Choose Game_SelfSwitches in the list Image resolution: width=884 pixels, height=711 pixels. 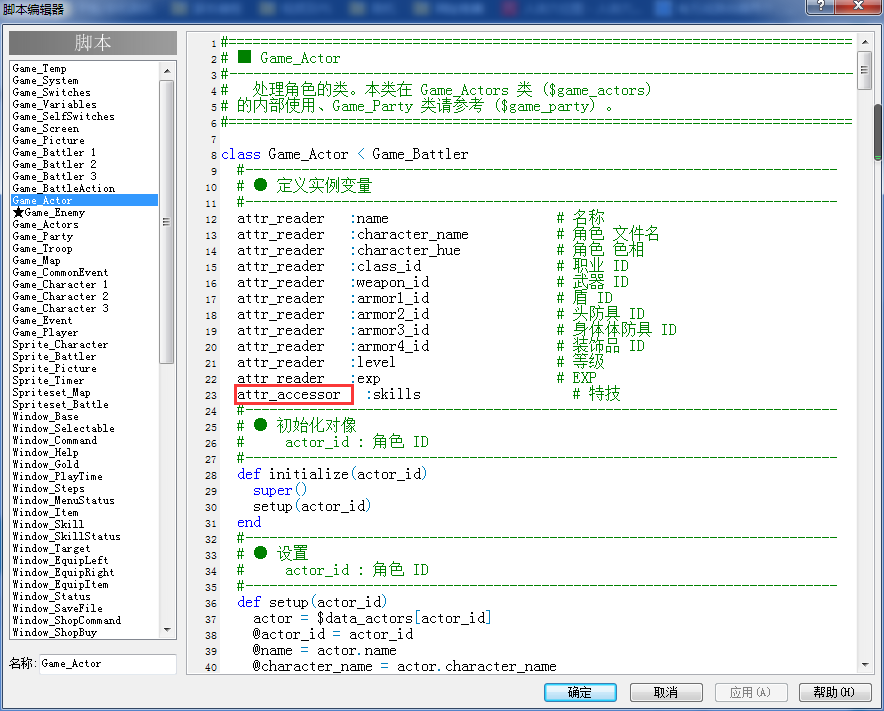pyautogui.click(x=63, y=117)
